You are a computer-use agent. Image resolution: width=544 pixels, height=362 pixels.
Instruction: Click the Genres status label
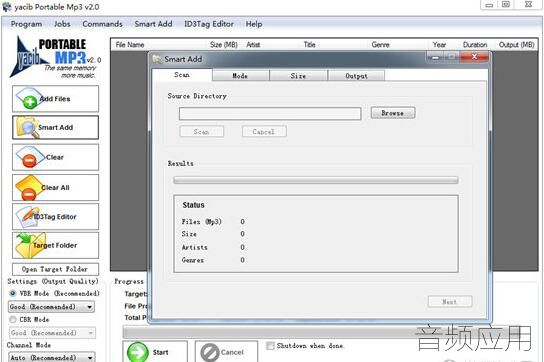point(193,260)
